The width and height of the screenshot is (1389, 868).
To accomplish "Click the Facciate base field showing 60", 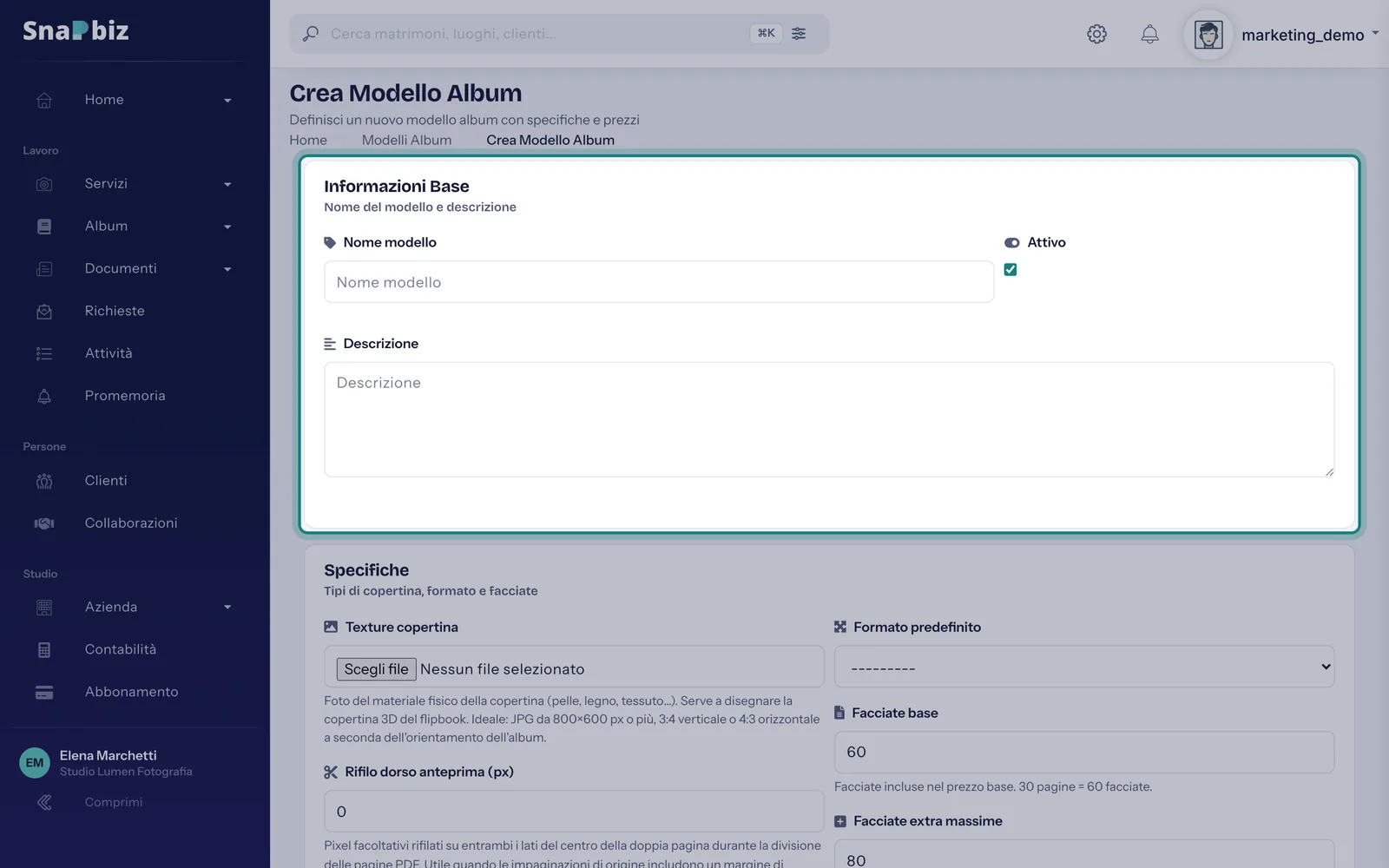I will pyautogui.click(x=1084, y=753).
